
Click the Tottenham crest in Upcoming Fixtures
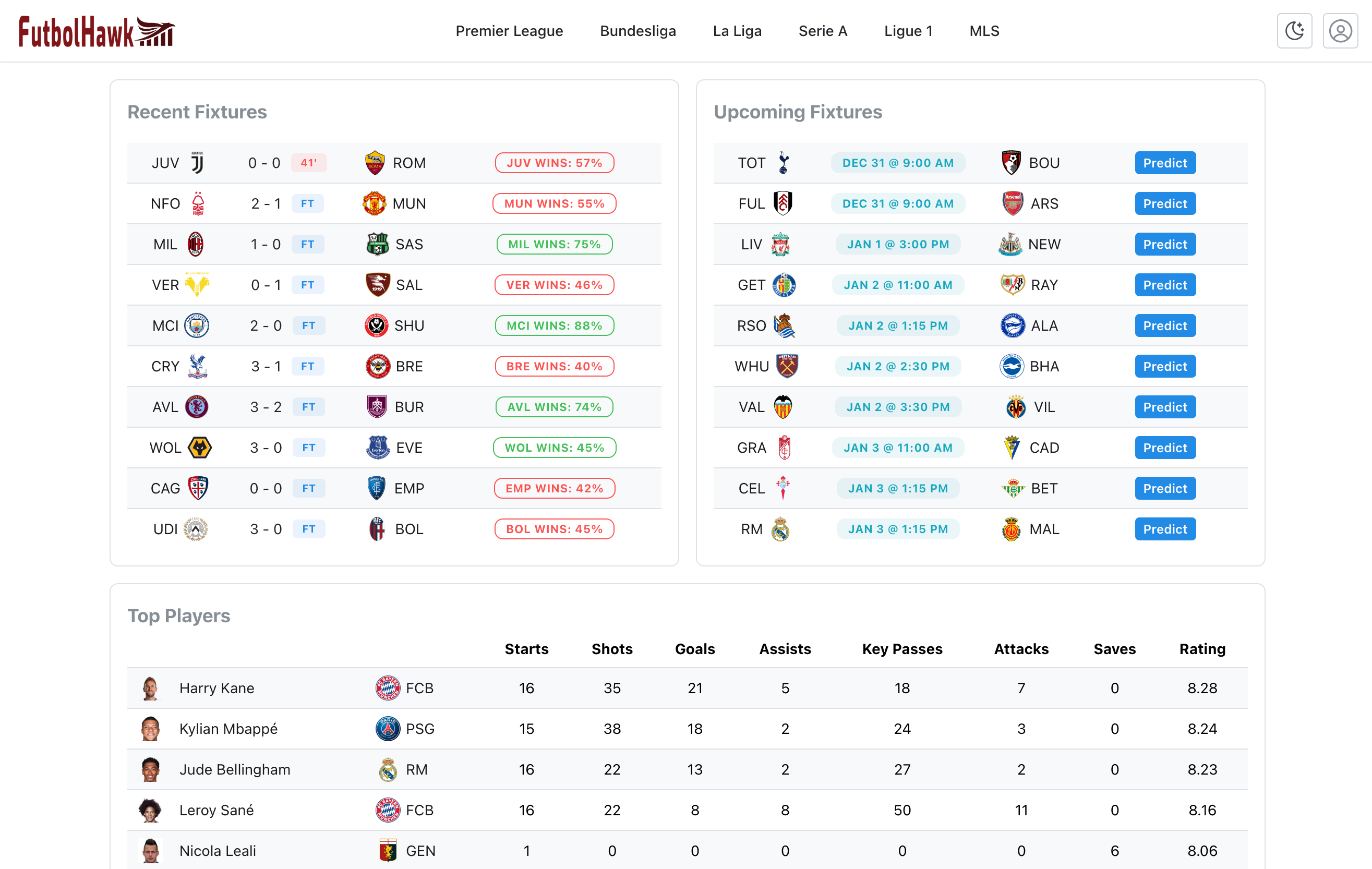[784, 163]
